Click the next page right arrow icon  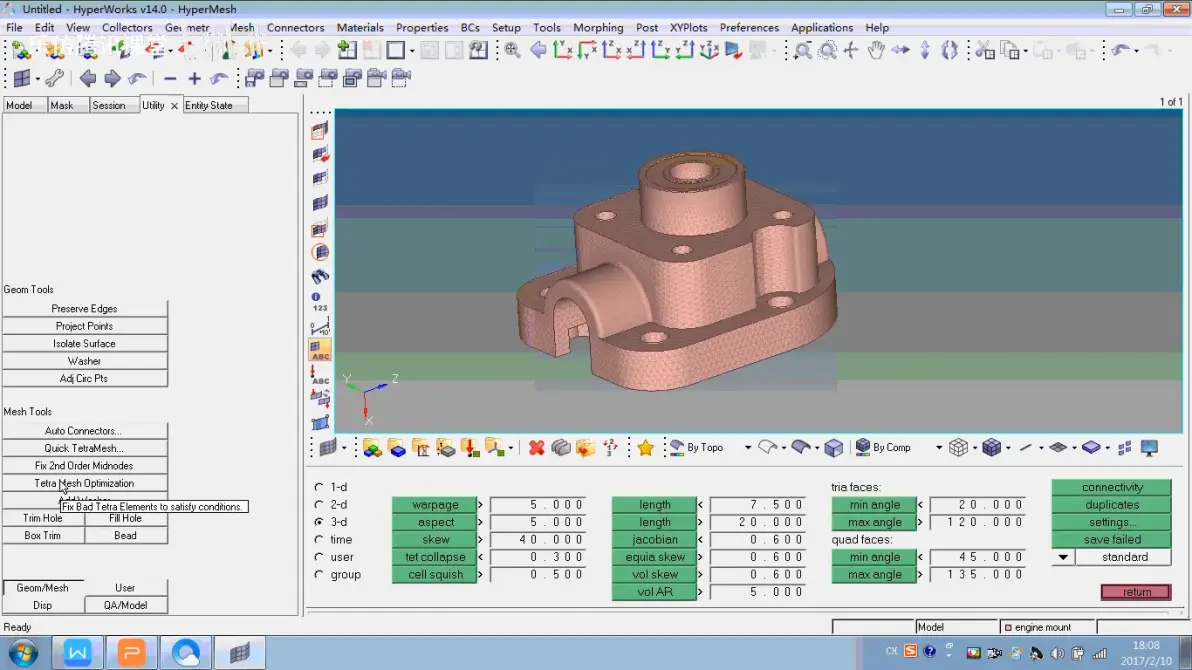112,78
